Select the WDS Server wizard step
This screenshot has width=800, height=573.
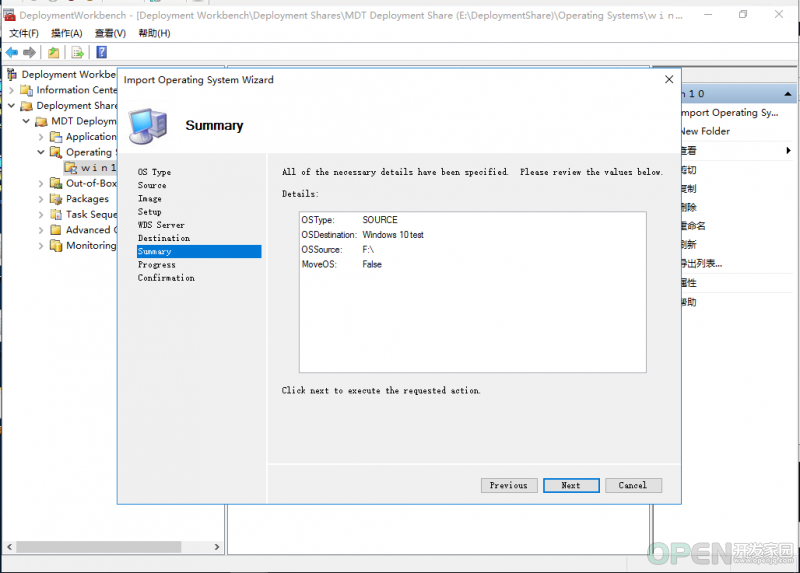(x=161, y=225)
